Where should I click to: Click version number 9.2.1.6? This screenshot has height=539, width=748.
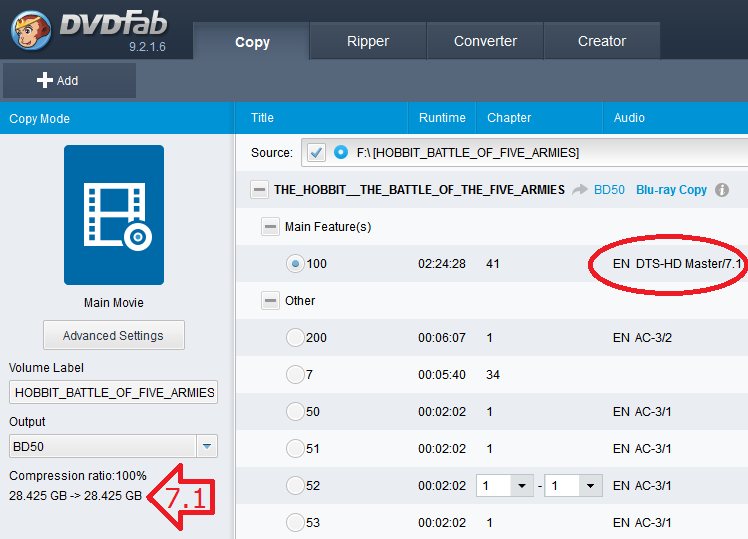[147, 47]
